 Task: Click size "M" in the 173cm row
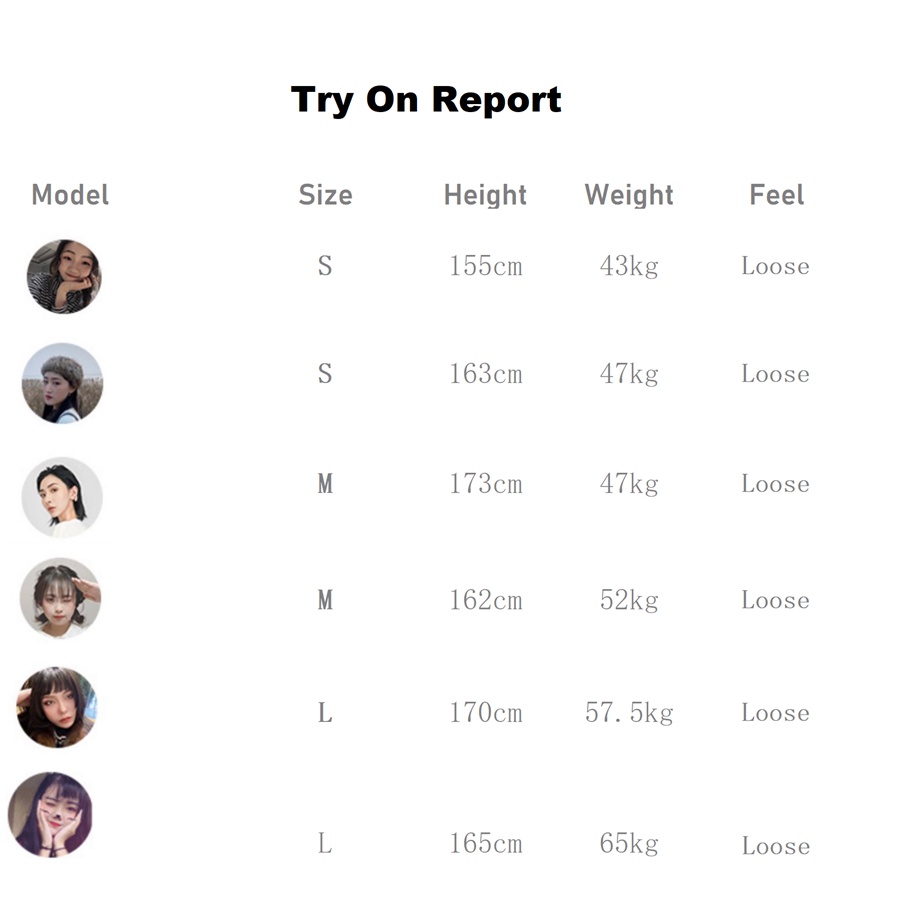click(325, 484)
